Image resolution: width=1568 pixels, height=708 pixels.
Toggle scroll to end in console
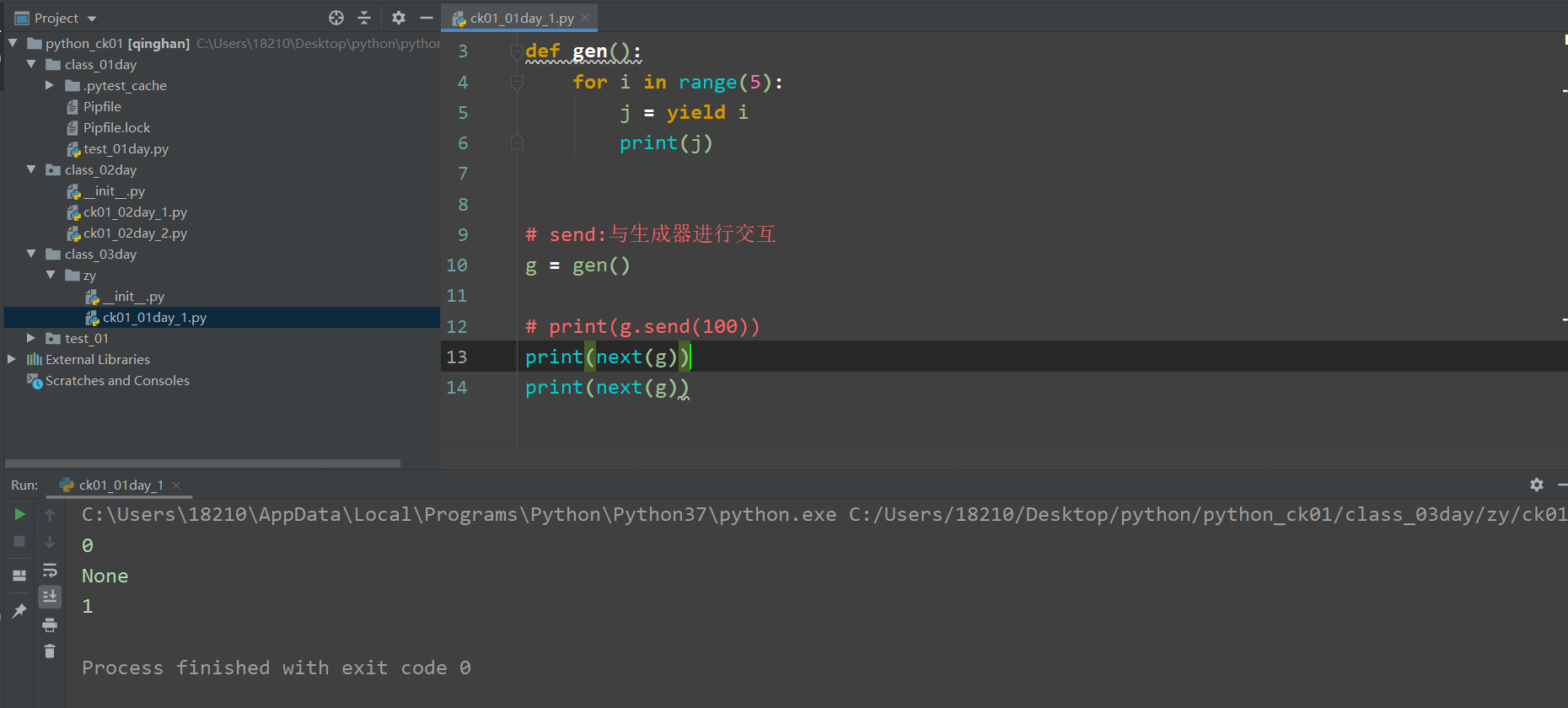pos(50,597)
